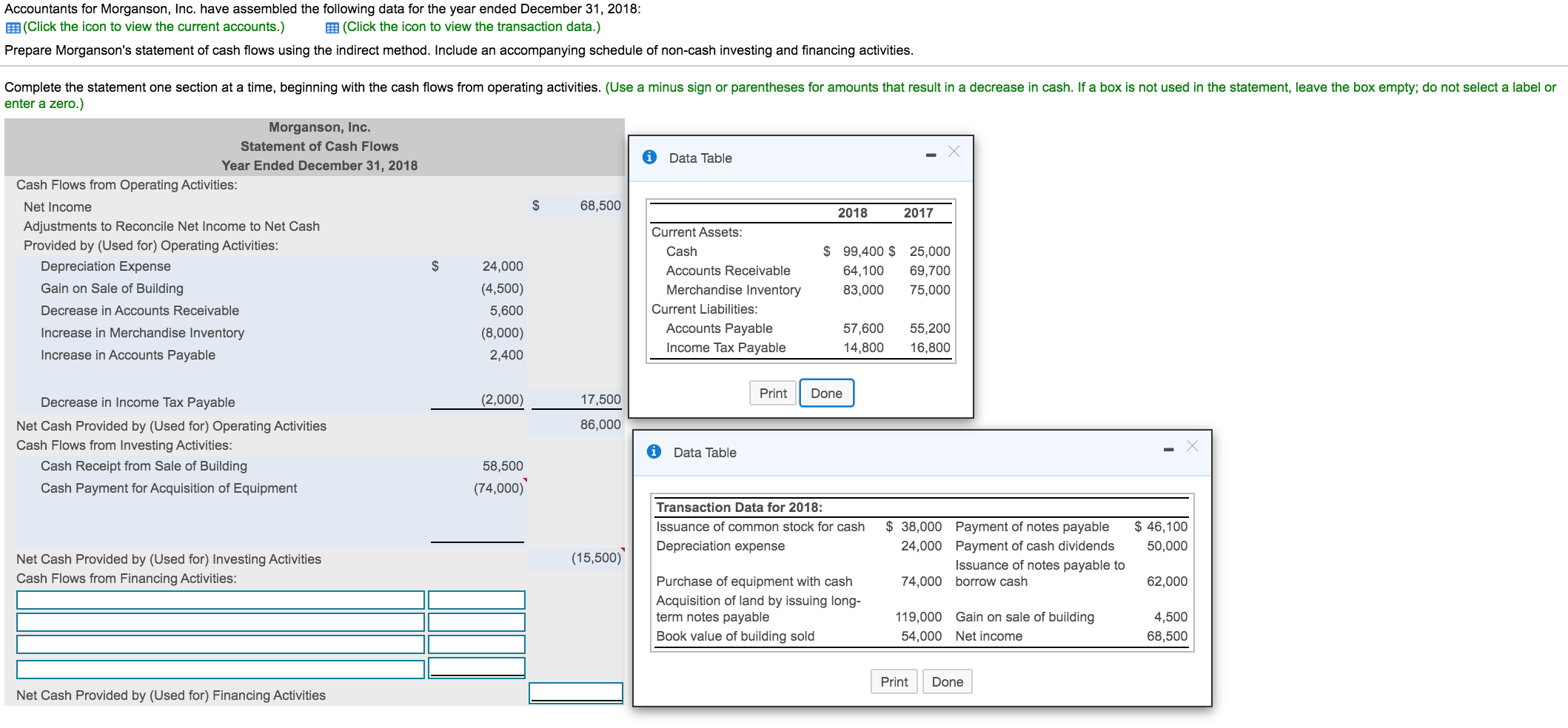
Task: Click the 2017 column header in accounts table
Action: (919, 213)
